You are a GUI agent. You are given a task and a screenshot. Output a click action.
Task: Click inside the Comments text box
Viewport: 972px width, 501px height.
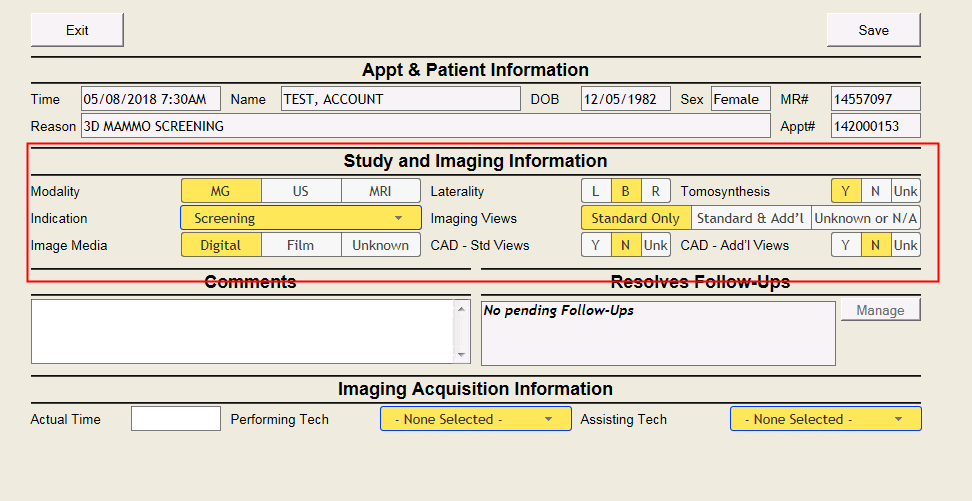pyautogui.click(x=242, y=331)
